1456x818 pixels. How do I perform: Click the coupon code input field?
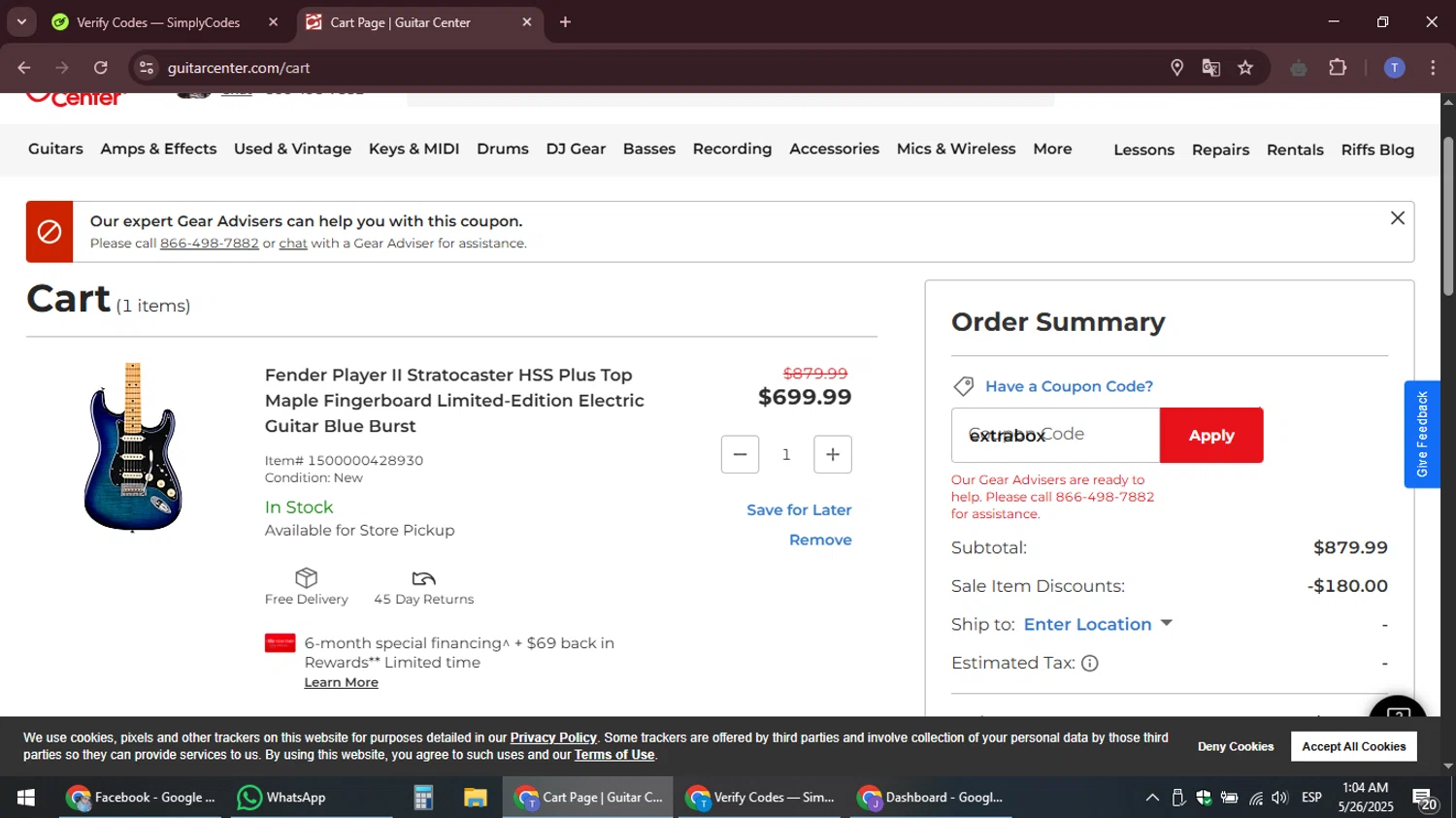pyautogui.click(x=1055, y=435)
